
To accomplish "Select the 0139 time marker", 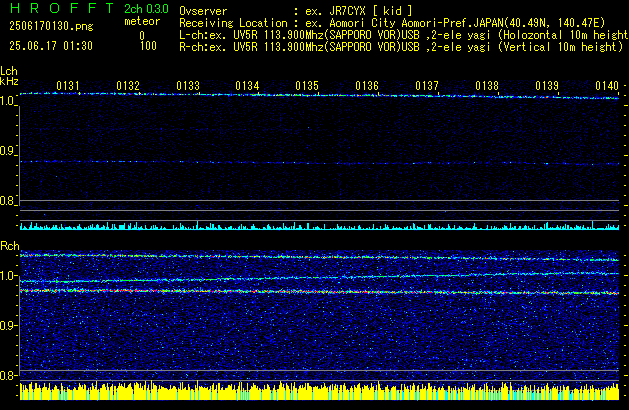I will point(547,86).
